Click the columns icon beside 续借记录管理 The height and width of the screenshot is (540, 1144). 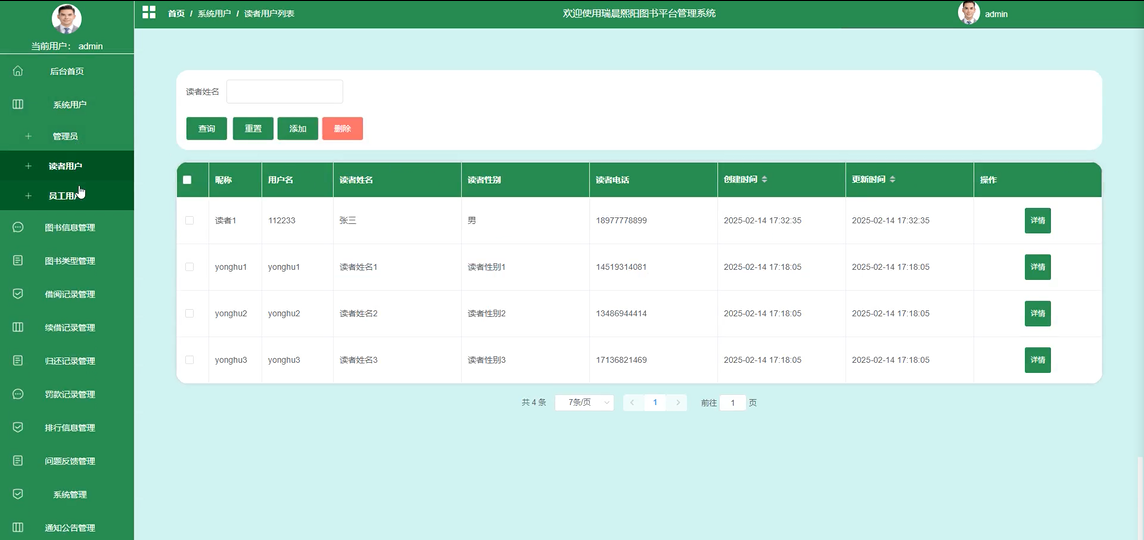tap(18, 328)
